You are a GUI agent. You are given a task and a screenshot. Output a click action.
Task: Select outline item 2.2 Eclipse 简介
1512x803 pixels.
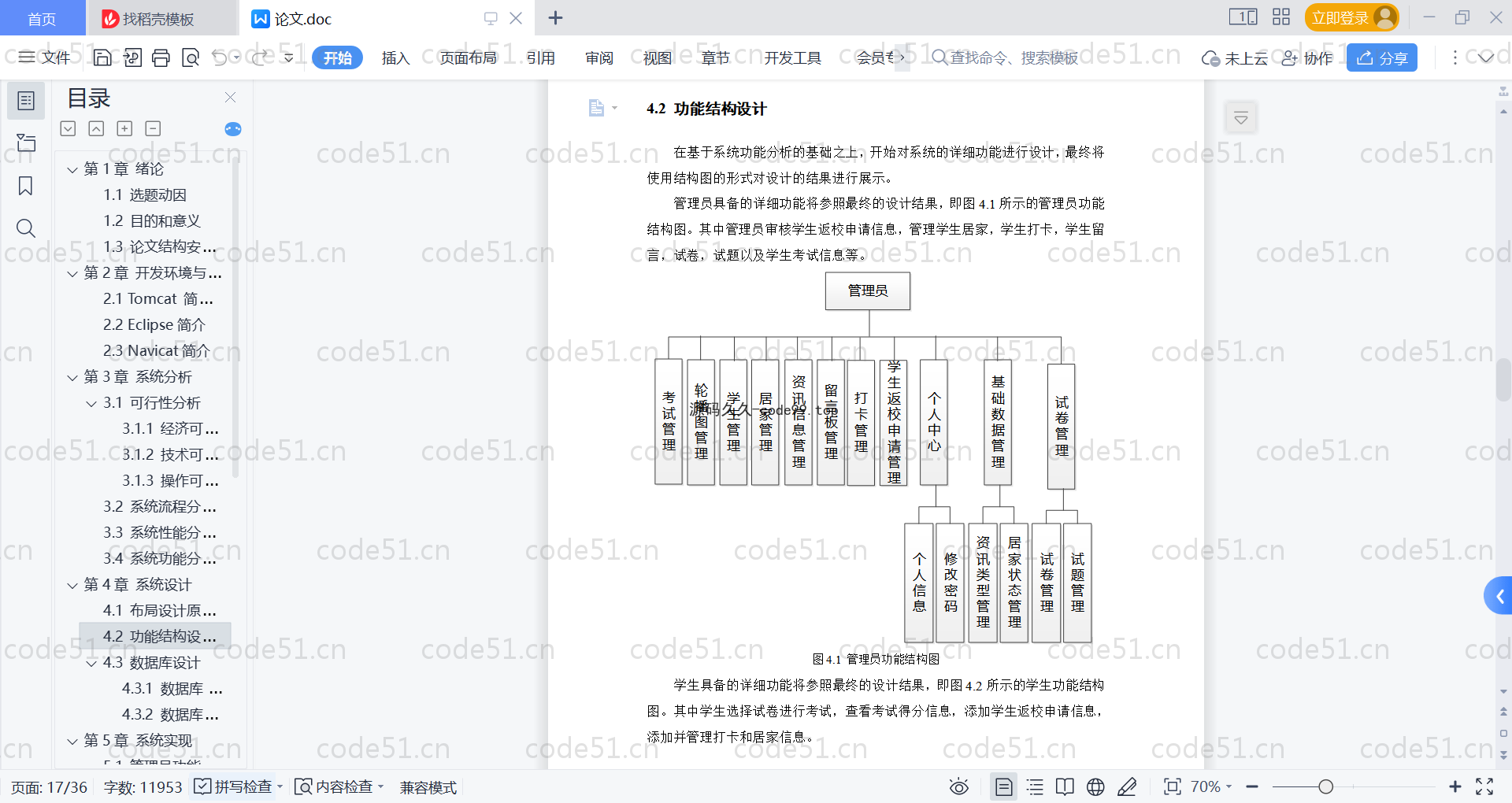(x=154, y=324)
